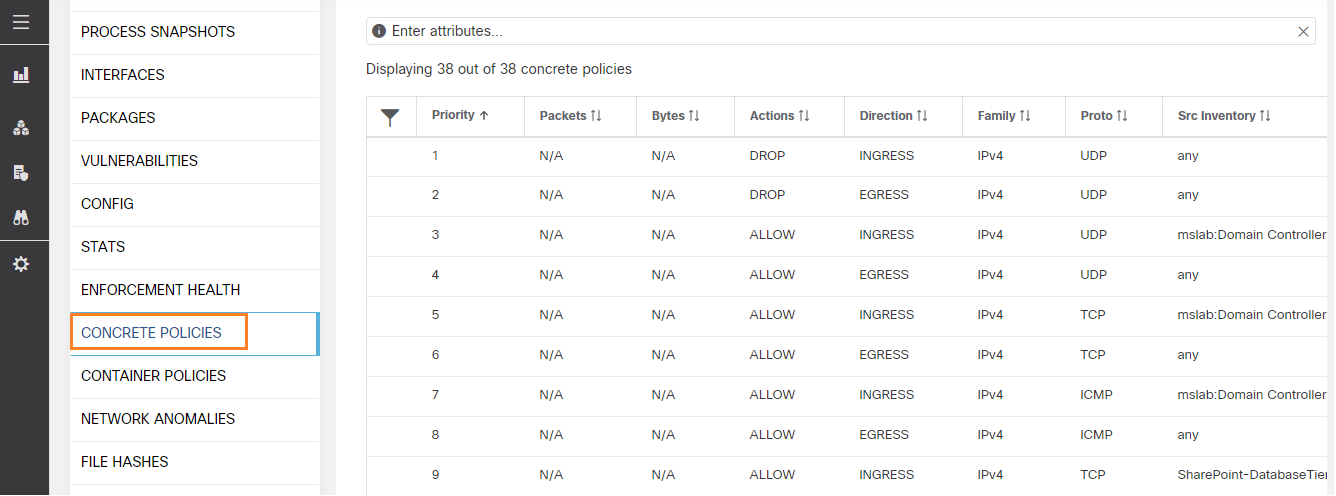Sort by Priority column
Viewport: 1336px width, 496px height.
[460, 115]
